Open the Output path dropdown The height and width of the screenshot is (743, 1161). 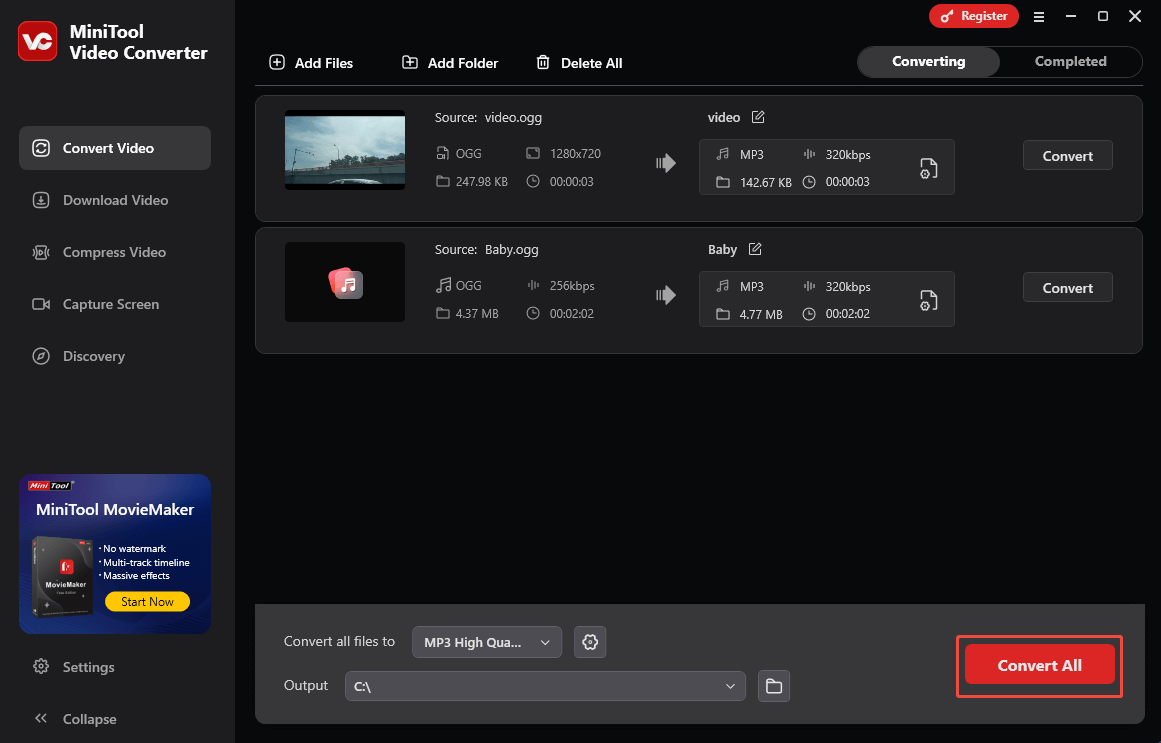pyautogui.click(x=545, y=686)
